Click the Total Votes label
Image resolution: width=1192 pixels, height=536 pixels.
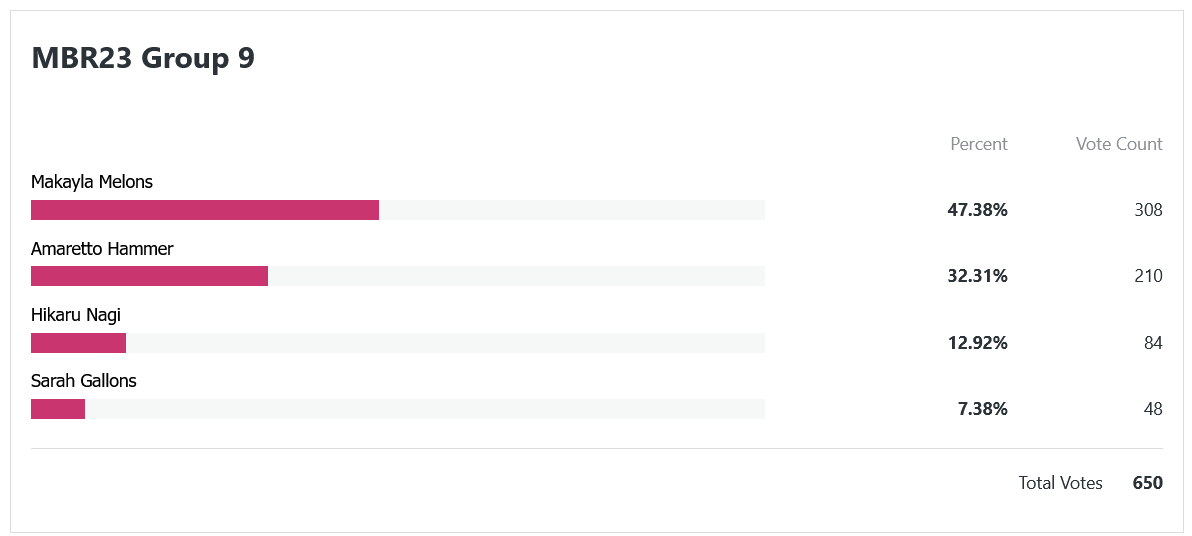click(x=1060, y=483)
